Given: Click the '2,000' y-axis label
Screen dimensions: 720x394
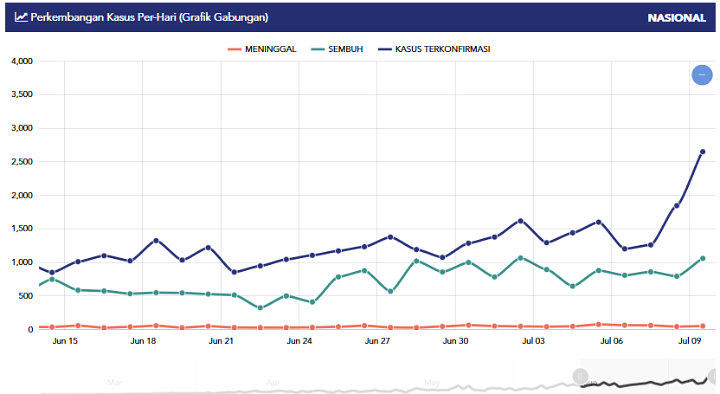Looking at the screenshot, I should coord(22,195).
